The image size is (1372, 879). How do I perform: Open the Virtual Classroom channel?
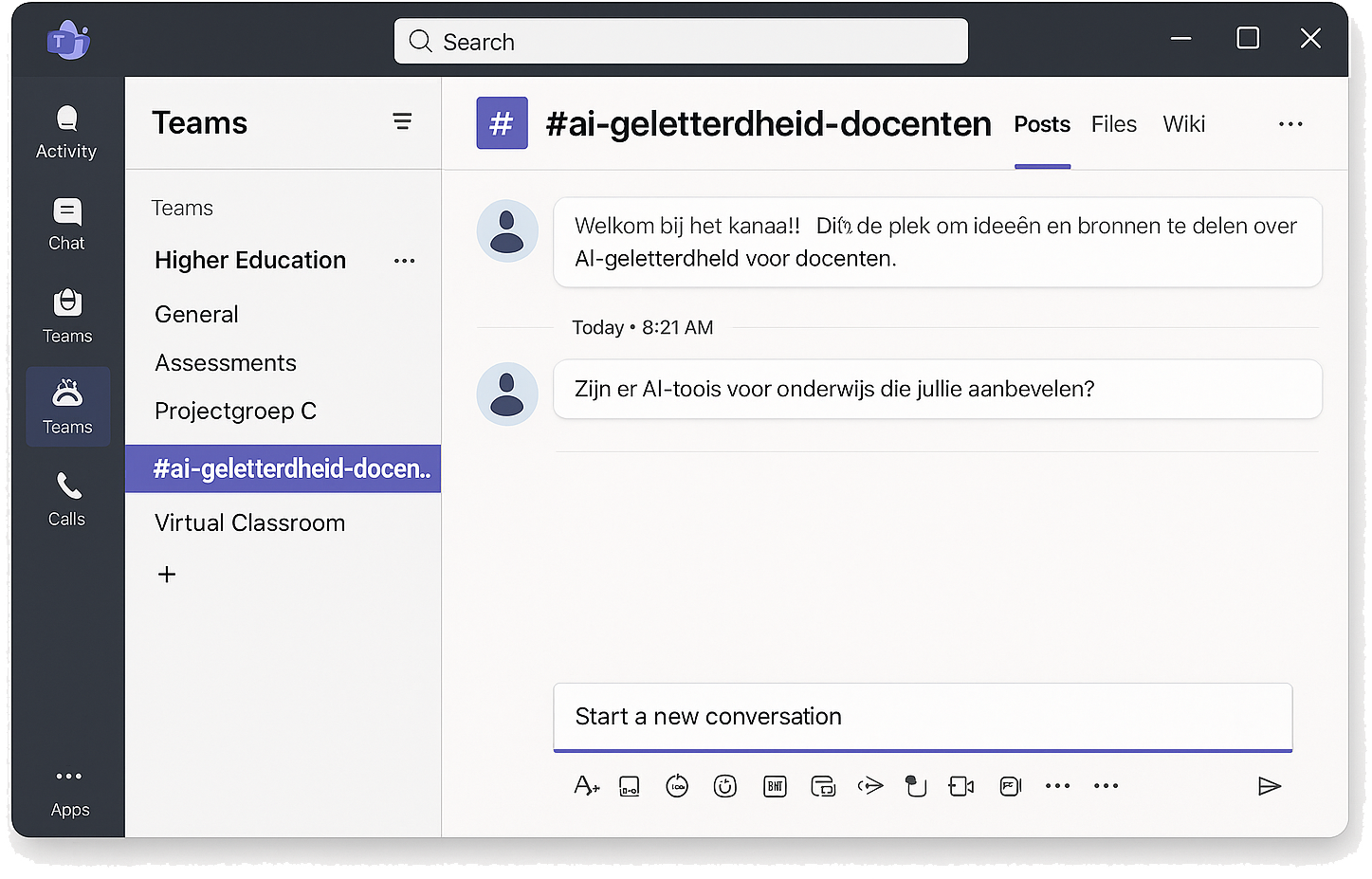249,522
